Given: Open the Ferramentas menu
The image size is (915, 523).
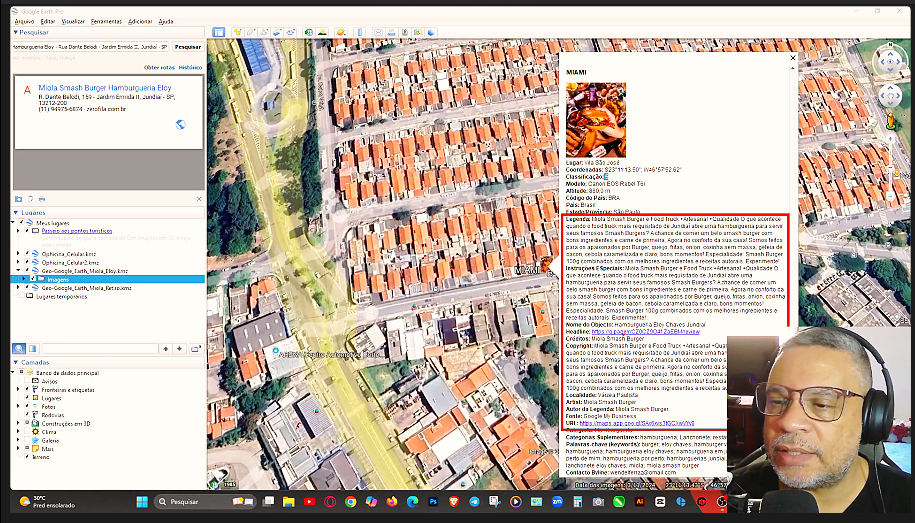Looking at the screenshot, I should (106, 21).
